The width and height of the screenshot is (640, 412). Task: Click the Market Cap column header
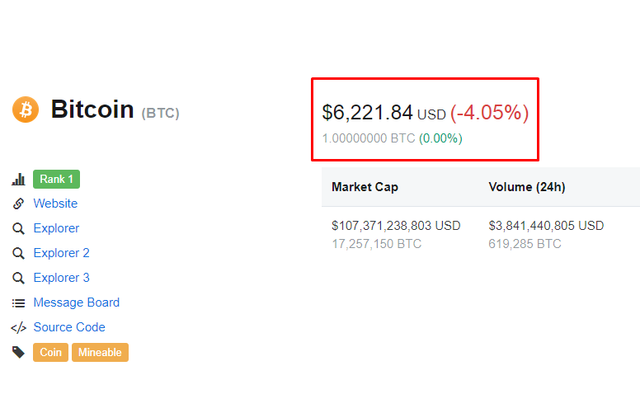[x=365, y=187]
